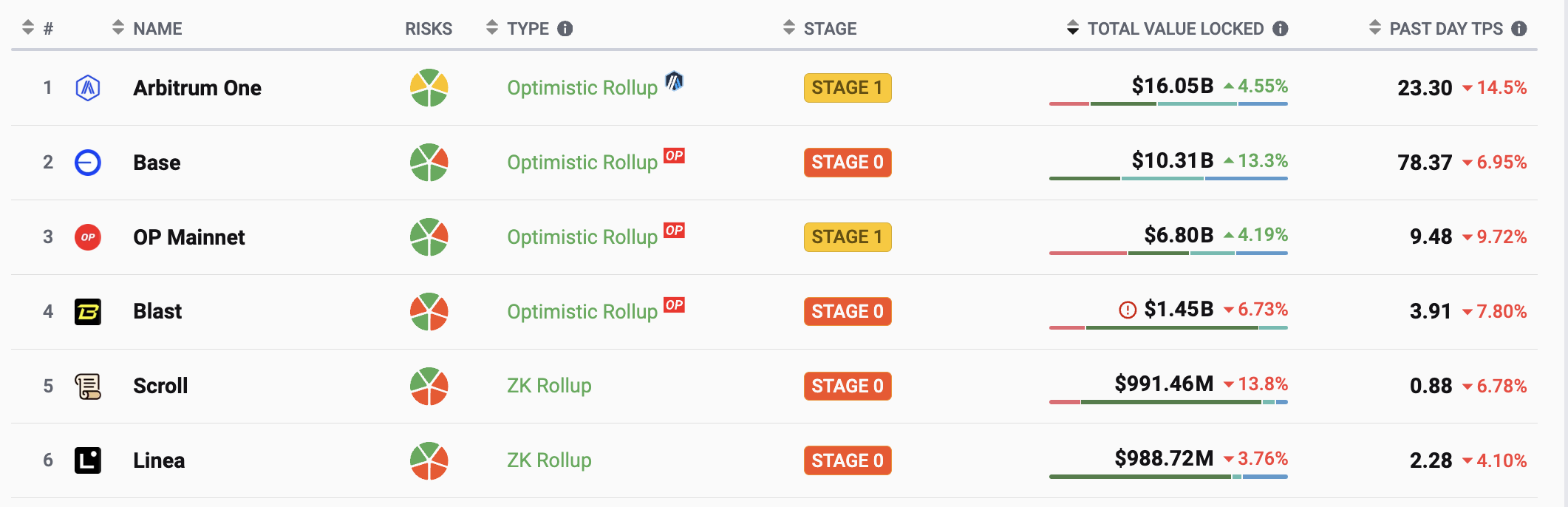Click the Base TVL breakdown bar
The width and height of the screenshot is (1568, 507).
(x=1168, y=179)
